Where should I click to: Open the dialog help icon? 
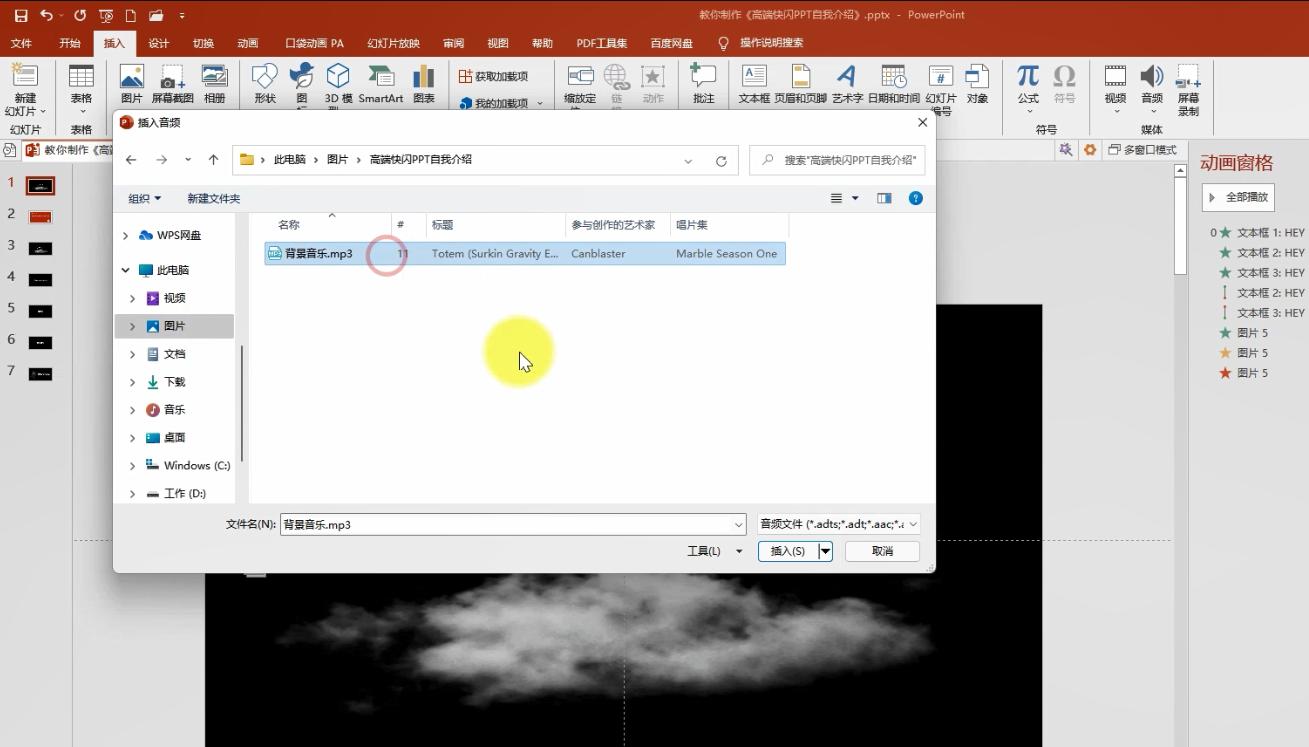915,198
